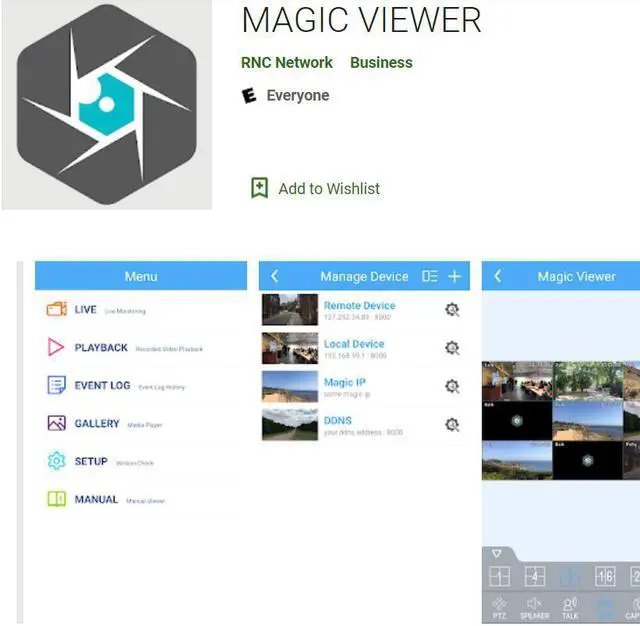Click the Magic Viewer app logo
Screen dimensions: 640x626
click(105, 104)
